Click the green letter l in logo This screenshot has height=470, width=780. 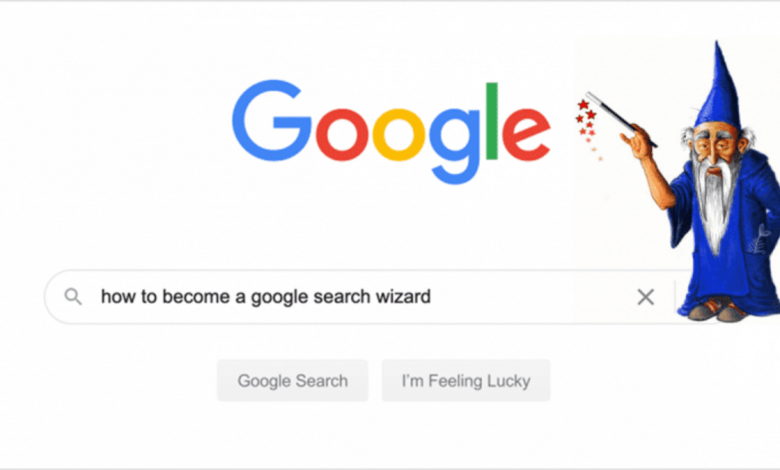pos(491,121)
